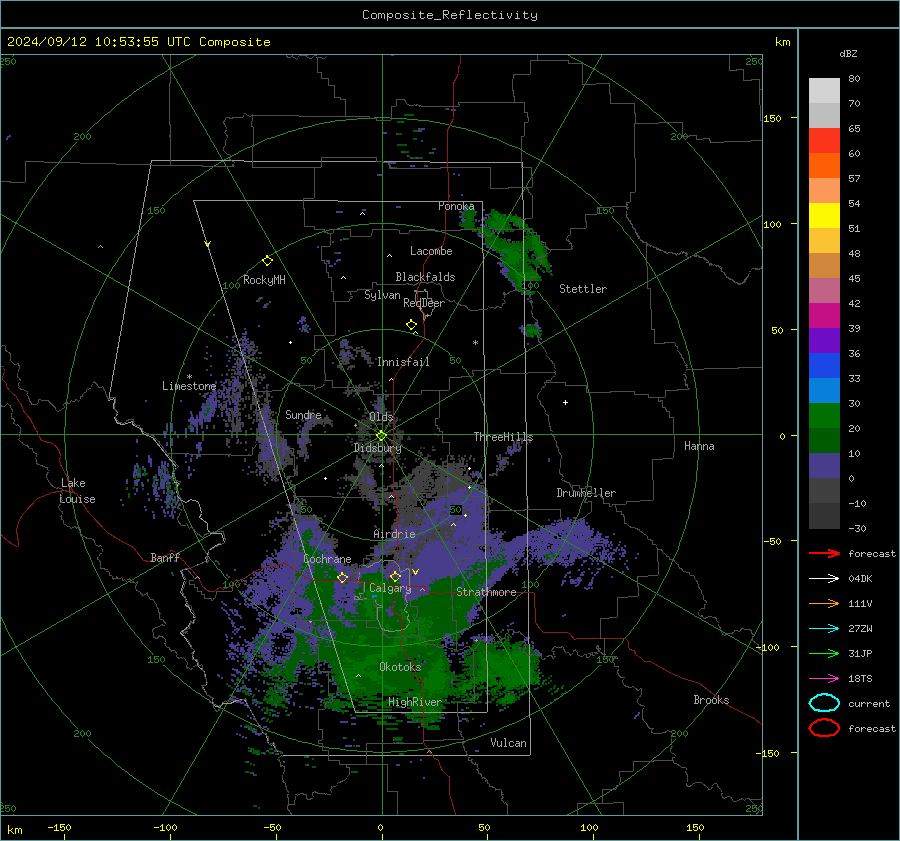Select the yellow diamond marker near RockyMH
The height and width of the screenshot is (841, 900).
[x=267, y=261]
